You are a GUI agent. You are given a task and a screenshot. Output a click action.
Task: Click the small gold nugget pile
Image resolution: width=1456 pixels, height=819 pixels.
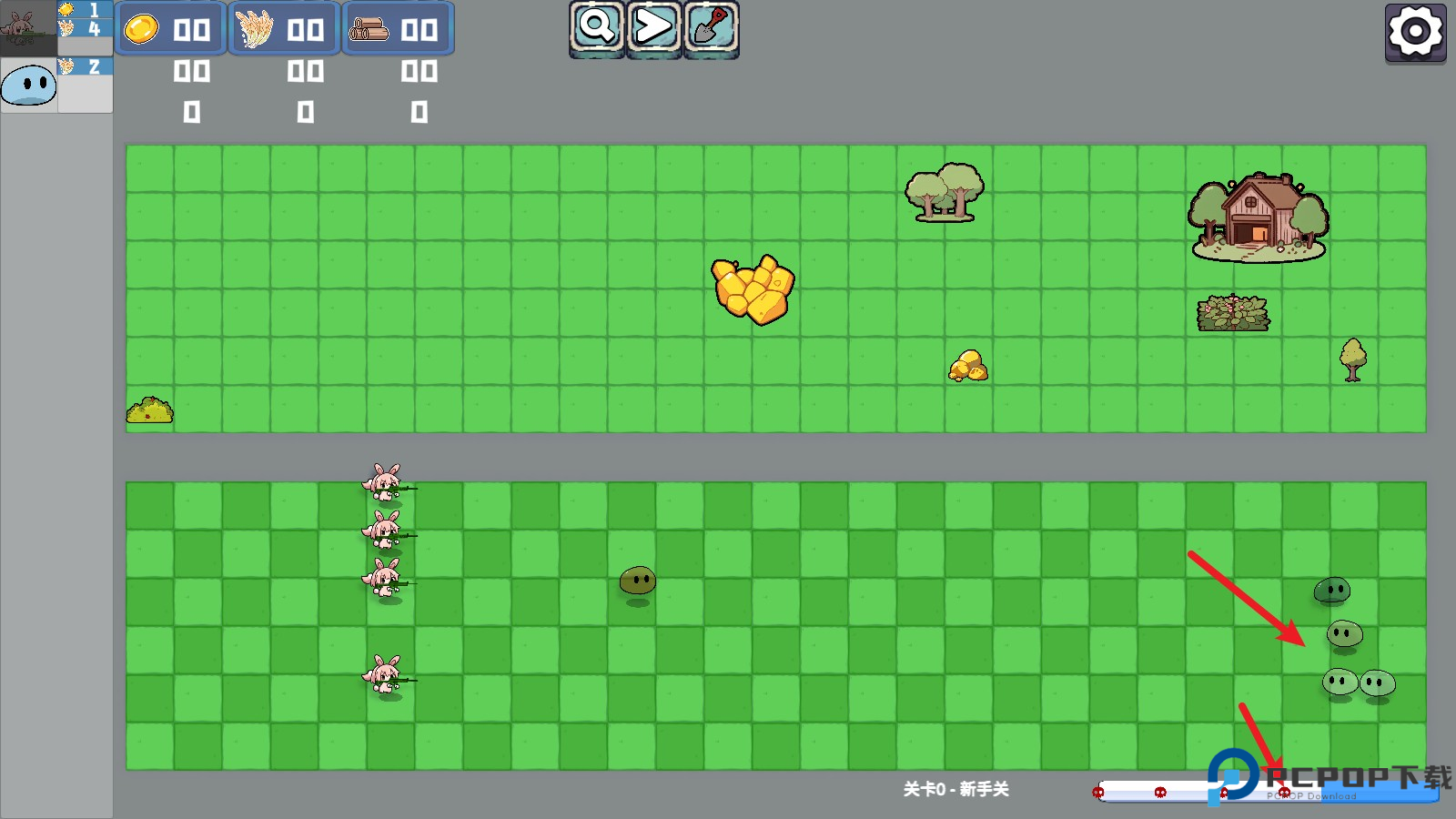click(x=968, y=366)
